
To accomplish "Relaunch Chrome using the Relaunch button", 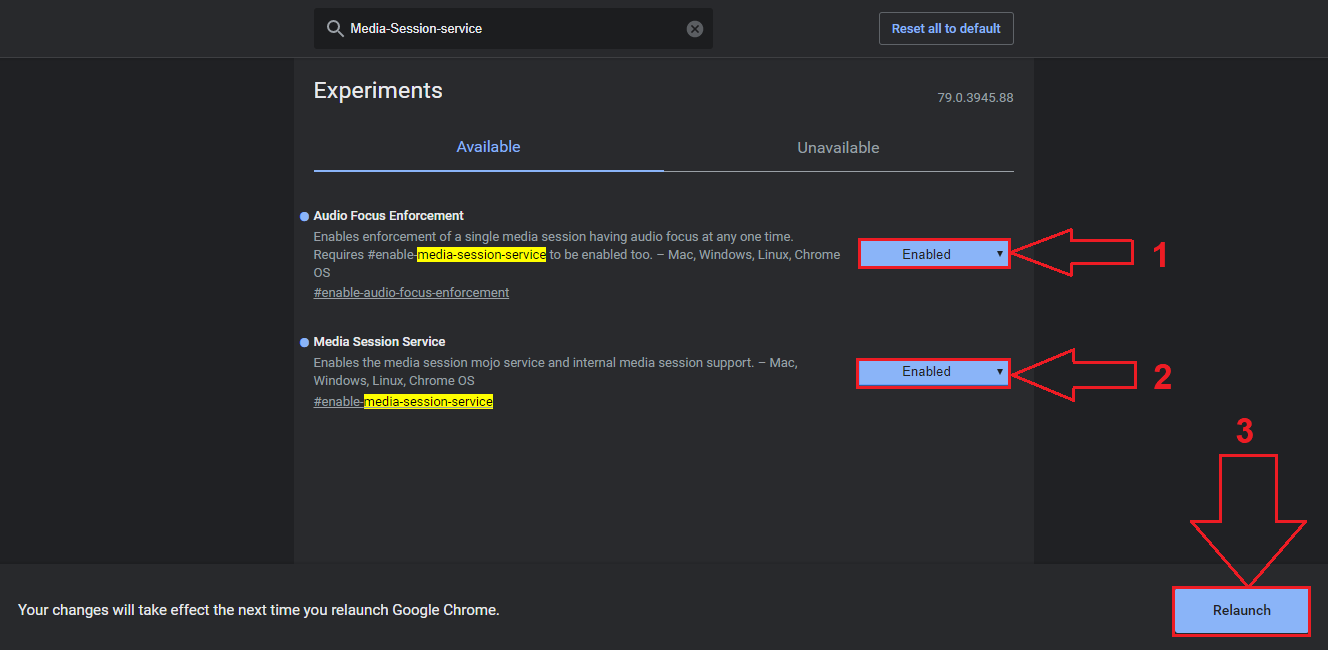I will pyautogui.click(x=1241, y=610).
